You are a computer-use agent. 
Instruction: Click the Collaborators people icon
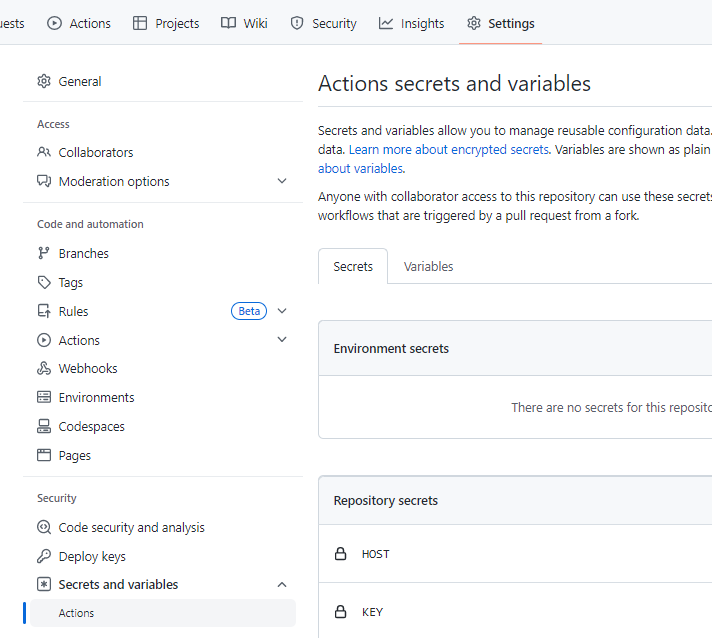coord(44,153)
